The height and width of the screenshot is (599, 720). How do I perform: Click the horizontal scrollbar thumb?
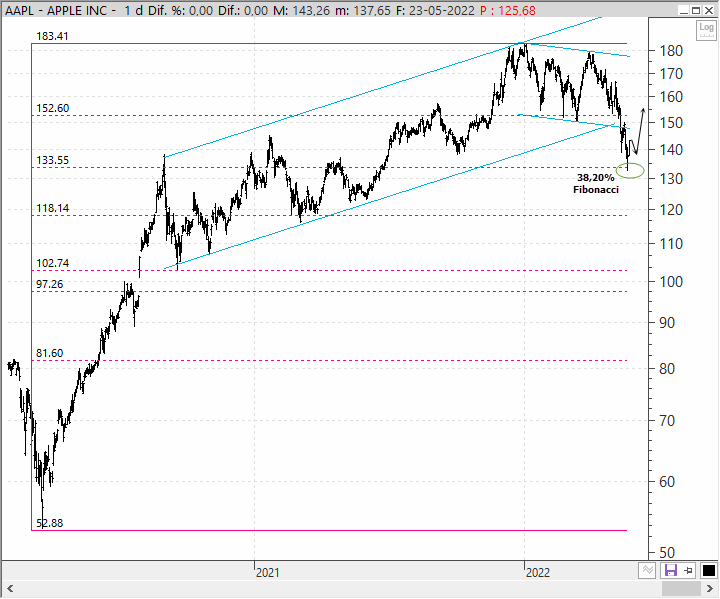point(681,589)
